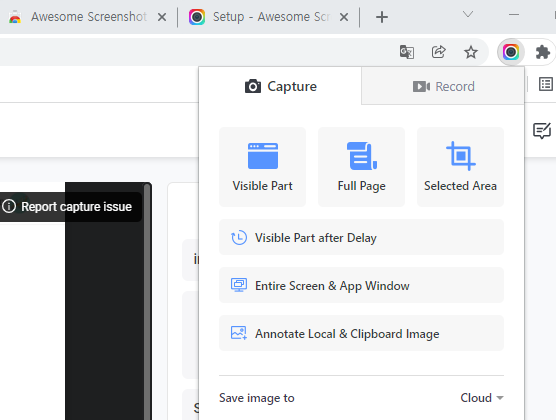This screenshot has height=420, width=556.
Task: Close the Setup - Awesome Screenshot tab
Action: (344, 17)
